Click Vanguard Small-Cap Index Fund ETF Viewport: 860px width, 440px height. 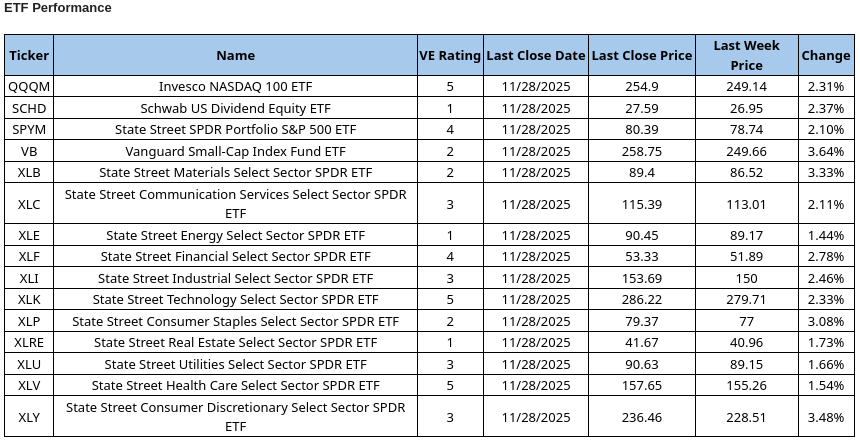(235, 152)
